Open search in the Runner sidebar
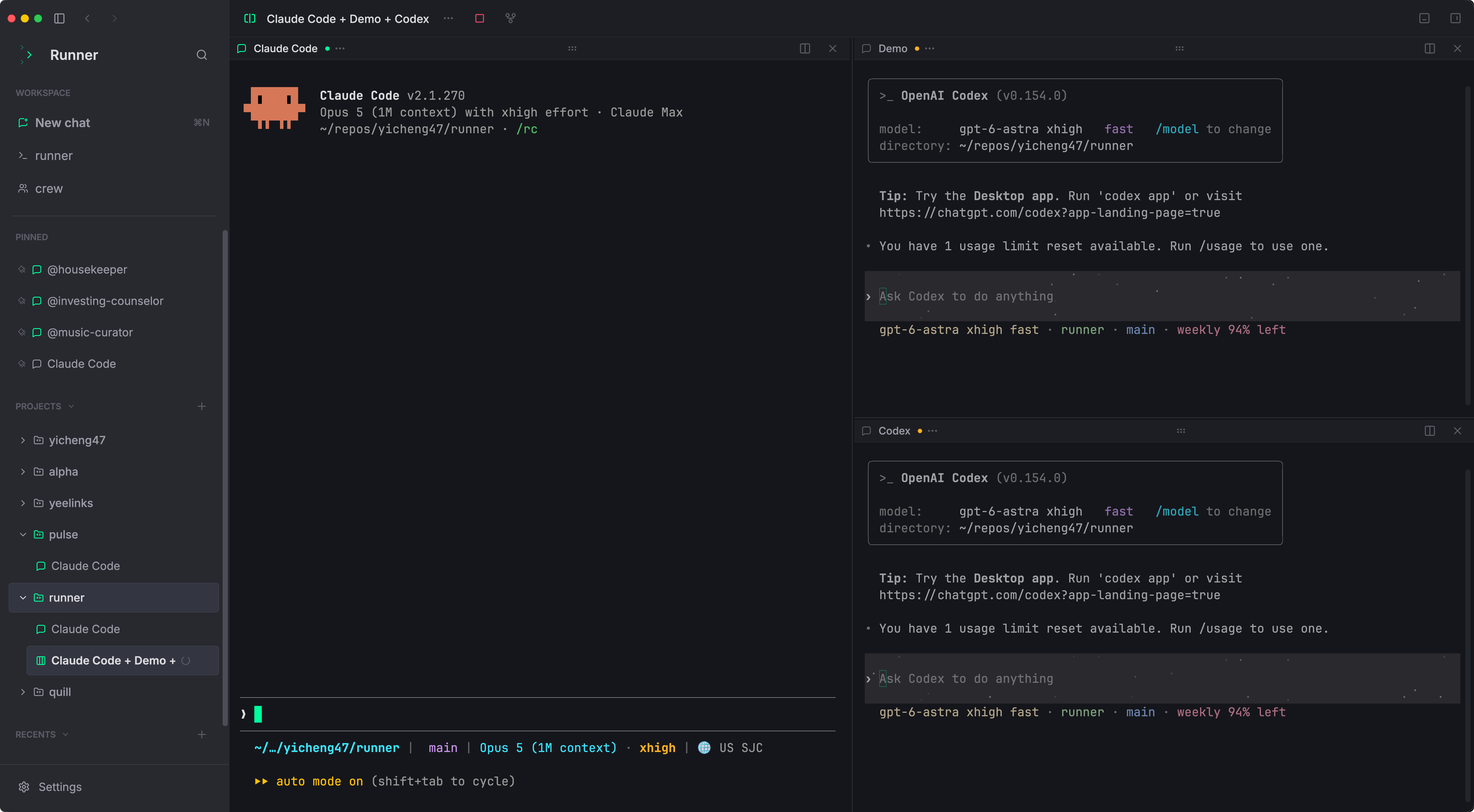Screen dimensions: 1474x812 202,55
